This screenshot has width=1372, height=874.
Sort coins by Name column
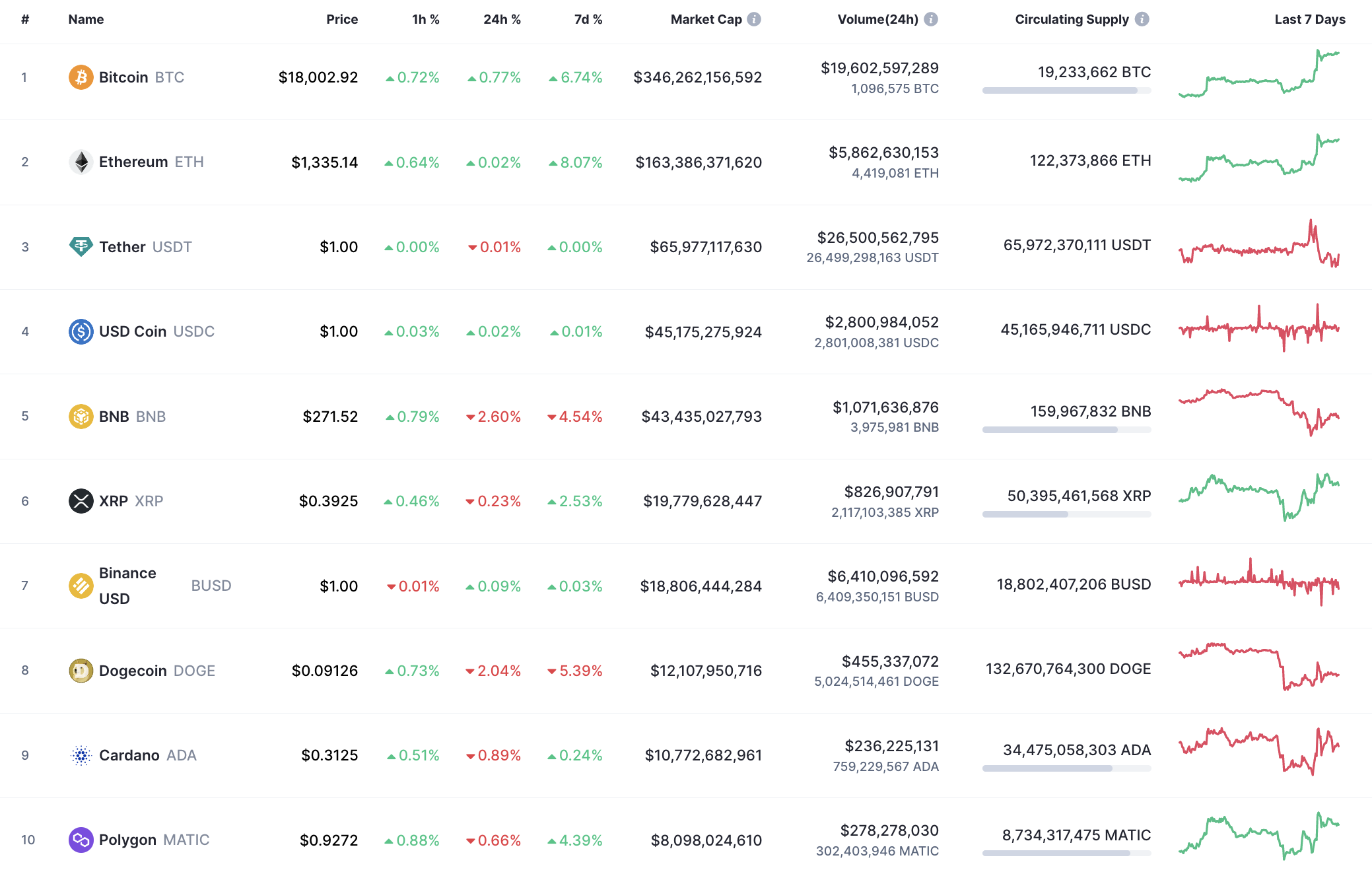pos(85,19)
